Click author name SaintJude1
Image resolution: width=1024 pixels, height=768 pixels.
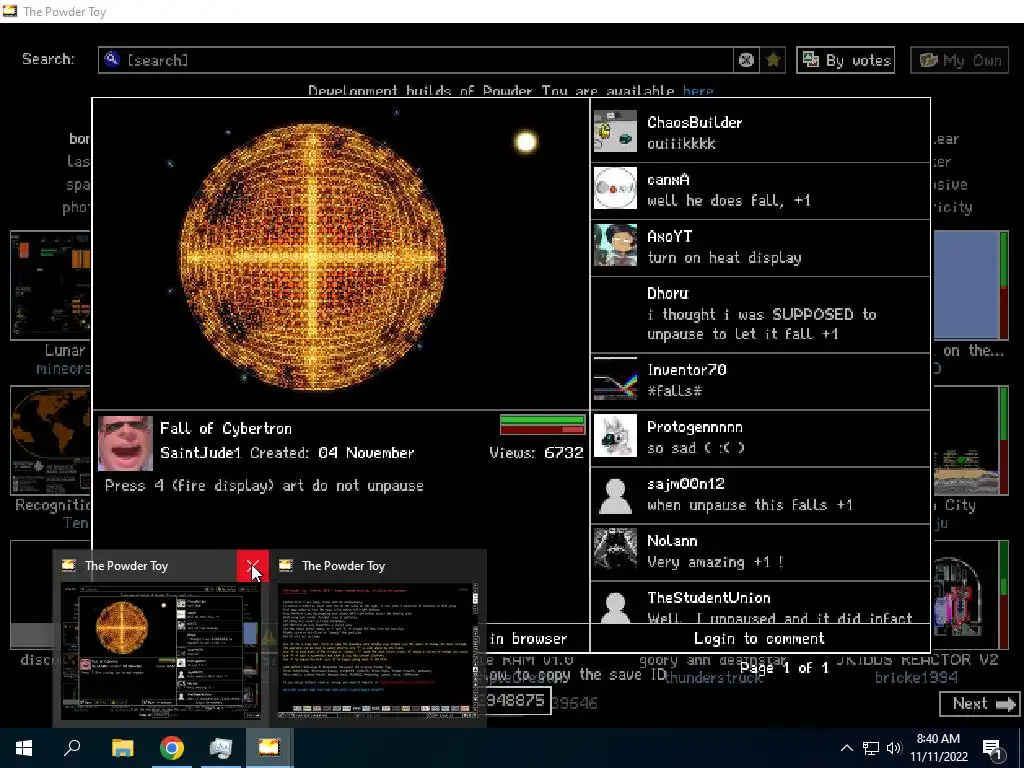200,453
